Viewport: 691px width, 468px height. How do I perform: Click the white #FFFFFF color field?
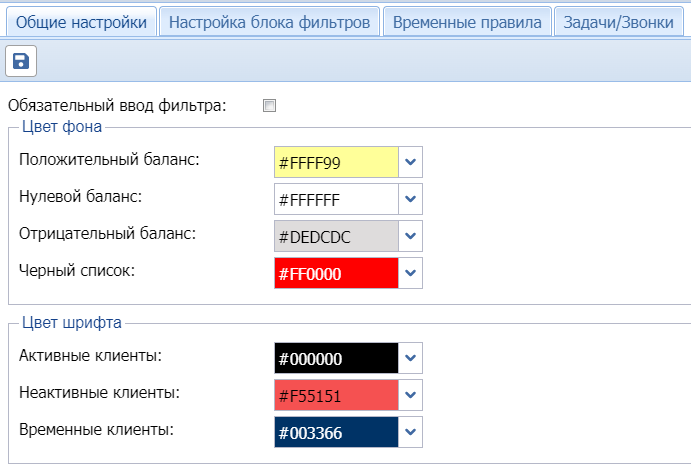(x=336, y=199)
